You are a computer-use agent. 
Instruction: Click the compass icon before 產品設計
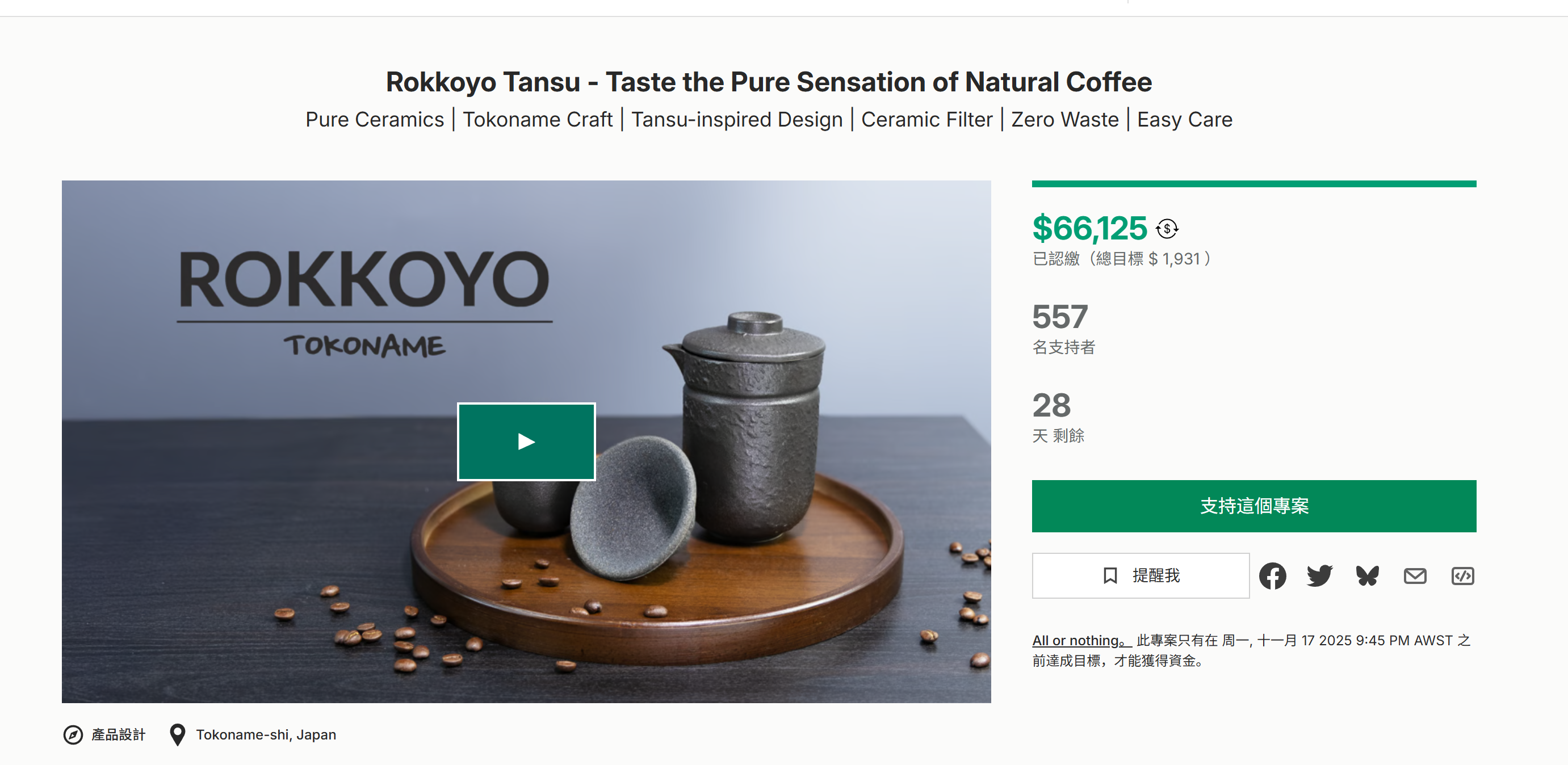click(x=73, y=734)
